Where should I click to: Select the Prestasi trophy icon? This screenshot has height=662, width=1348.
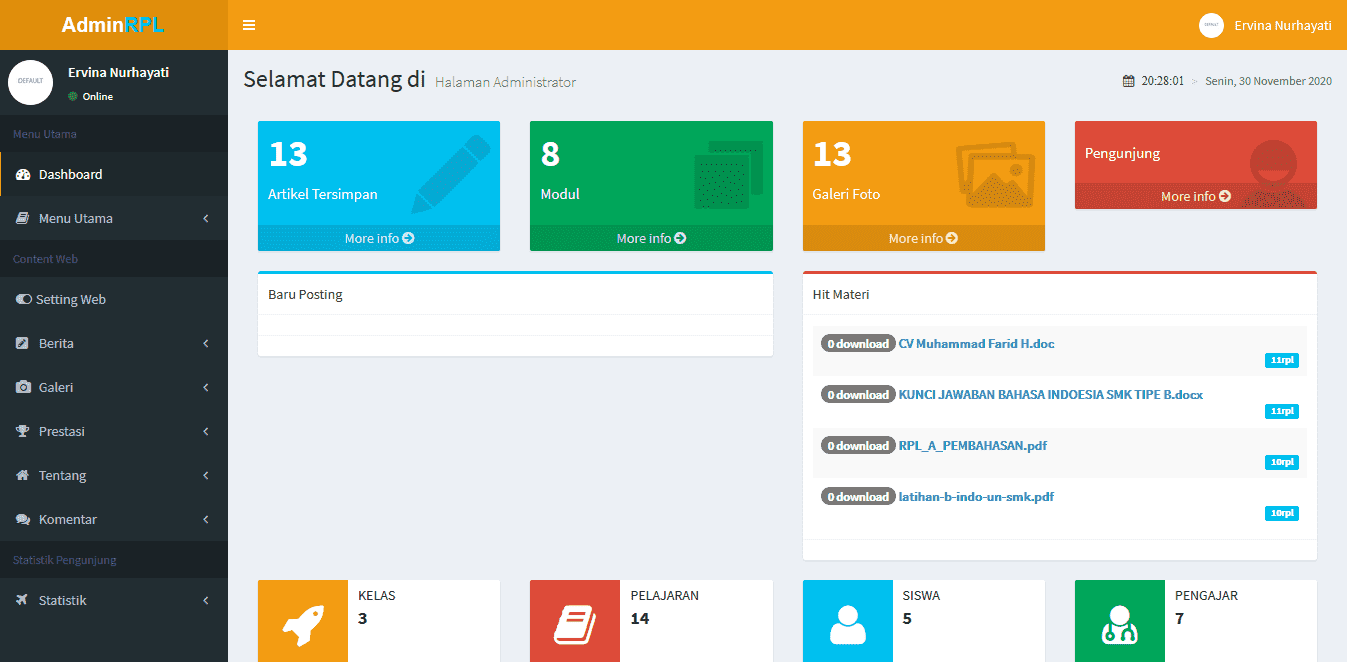point(22,431)
